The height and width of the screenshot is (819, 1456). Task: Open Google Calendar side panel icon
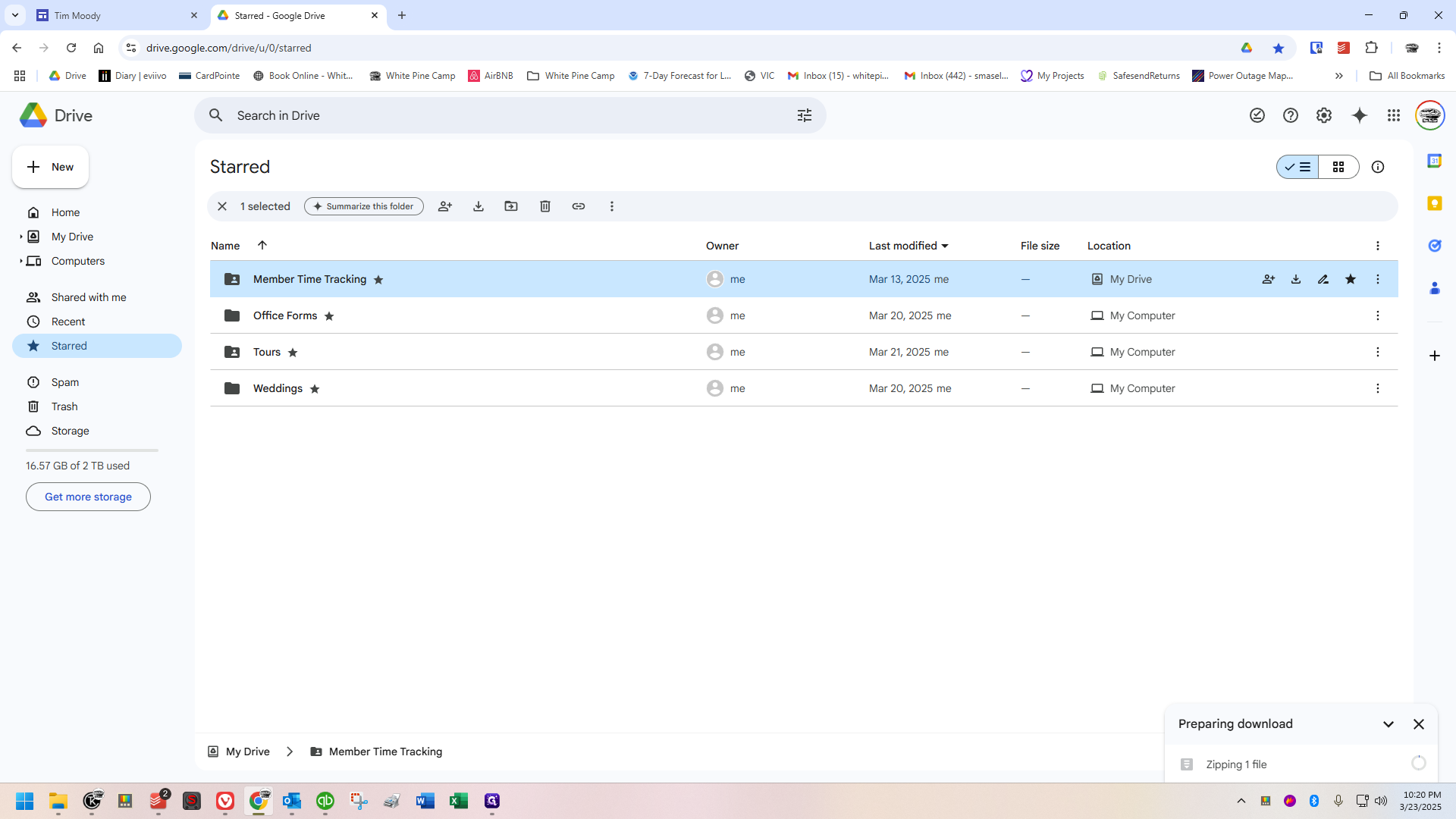click(1435, 161)
